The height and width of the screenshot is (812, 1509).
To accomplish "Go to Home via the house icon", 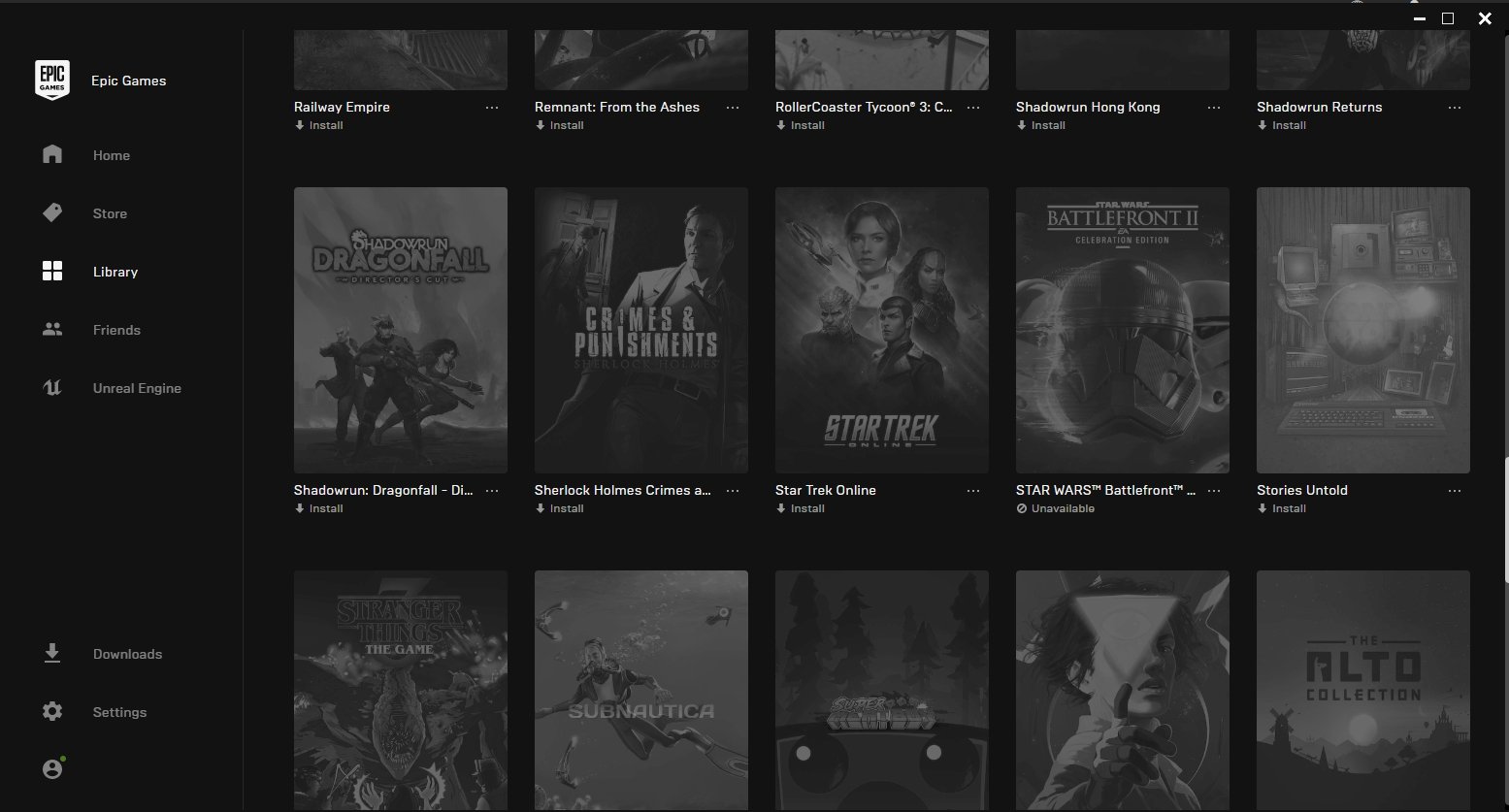I will pyautogui.click(x=52, y=155).
